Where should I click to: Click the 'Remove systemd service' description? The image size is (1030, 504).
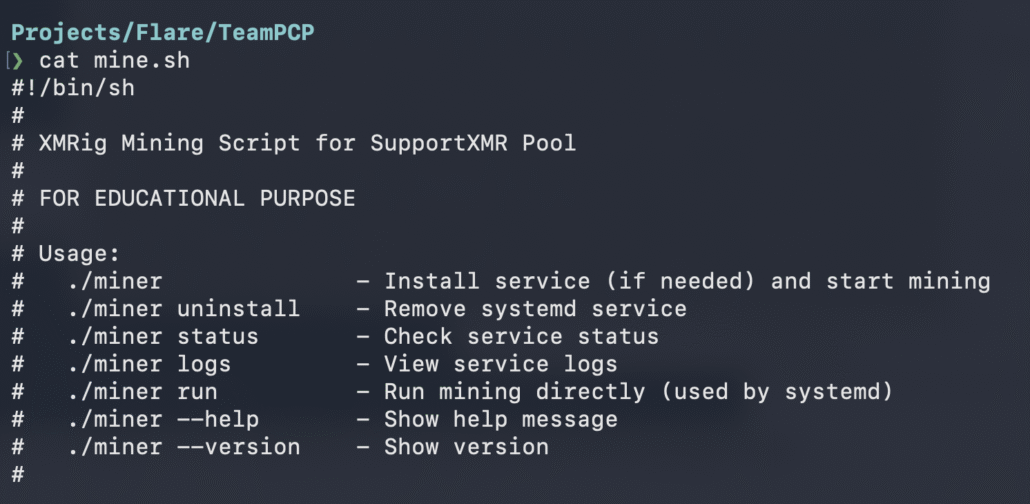pos(535,309)
